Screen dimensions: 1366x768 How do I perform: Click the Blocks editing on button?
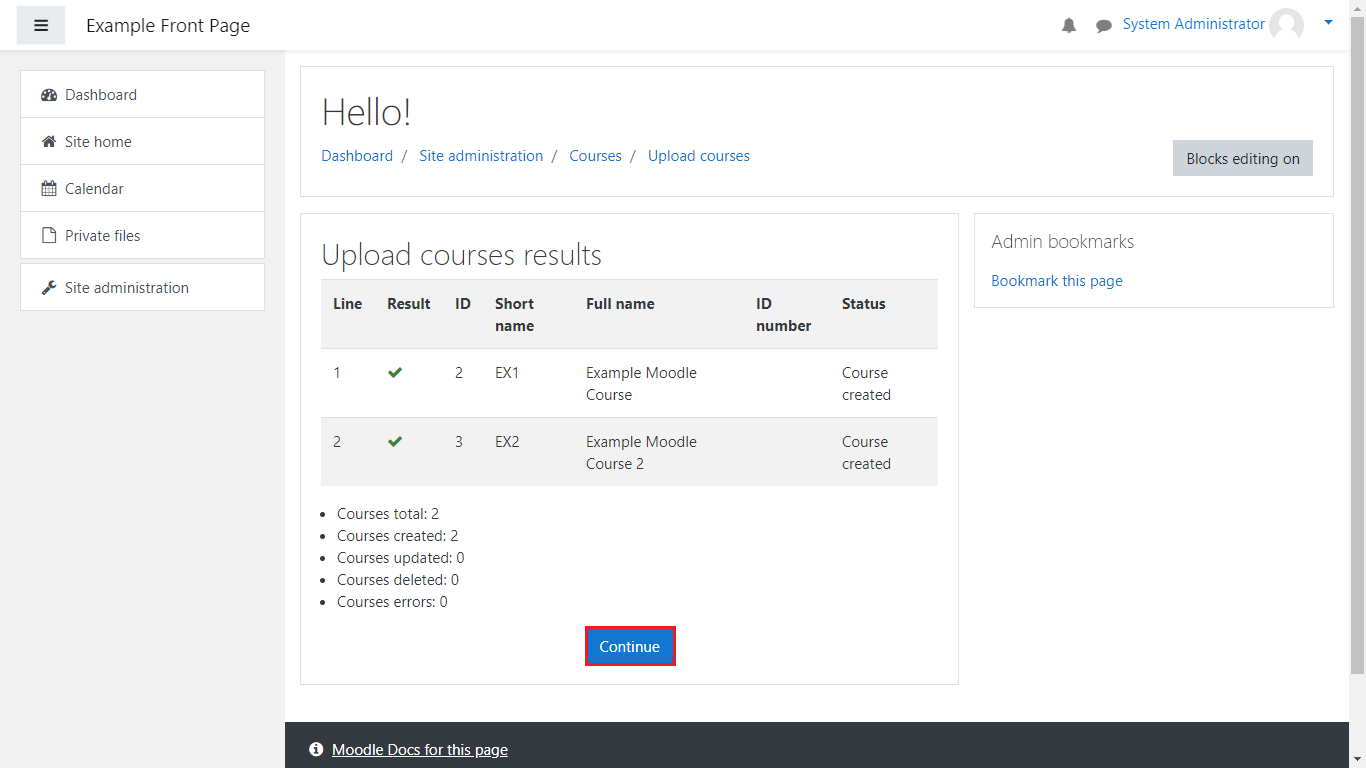(x=1242, y=158)
